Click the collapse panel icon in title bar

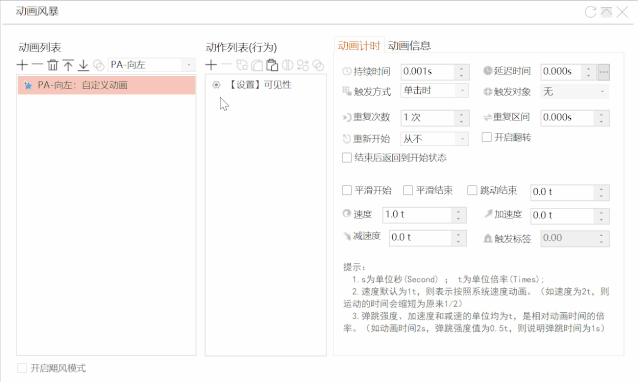pyautogui.click(x=606, y=12)
